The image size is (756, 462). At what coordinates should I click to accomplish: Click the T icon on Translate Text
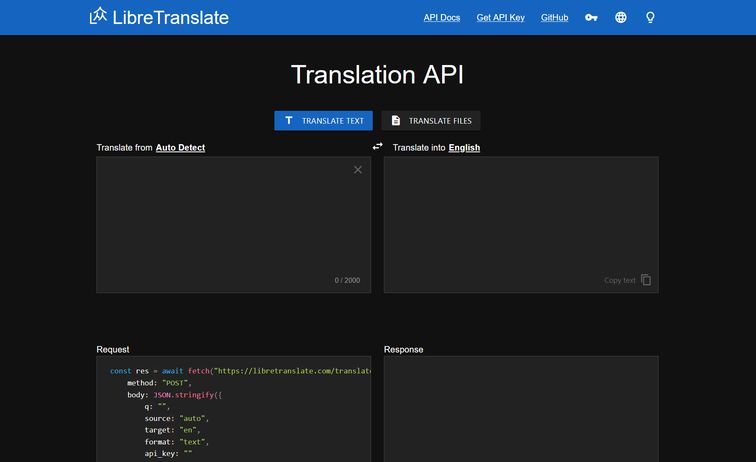tap(289, 120)
